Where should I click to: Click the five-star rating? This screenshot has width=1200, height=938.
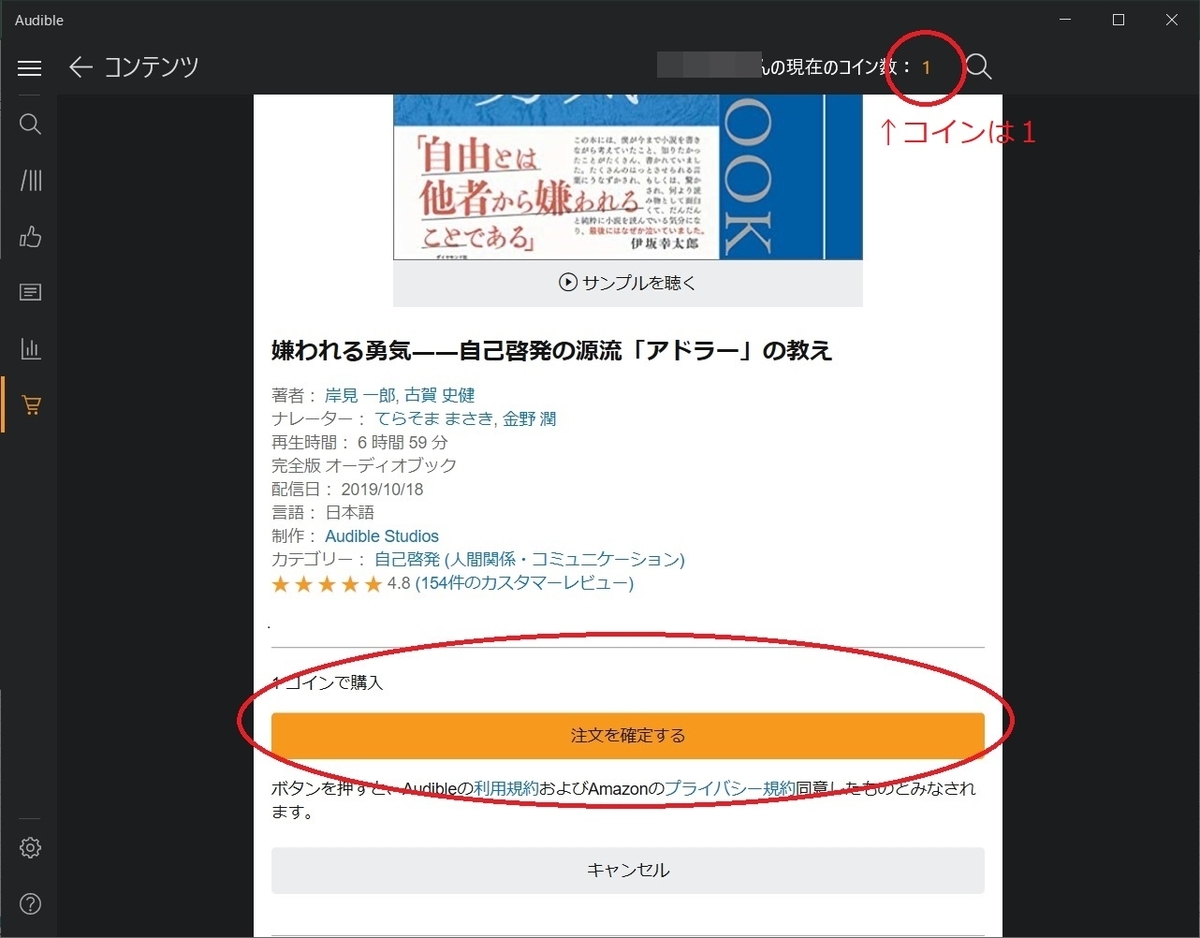pyautogui.click(x=327, y=584)
